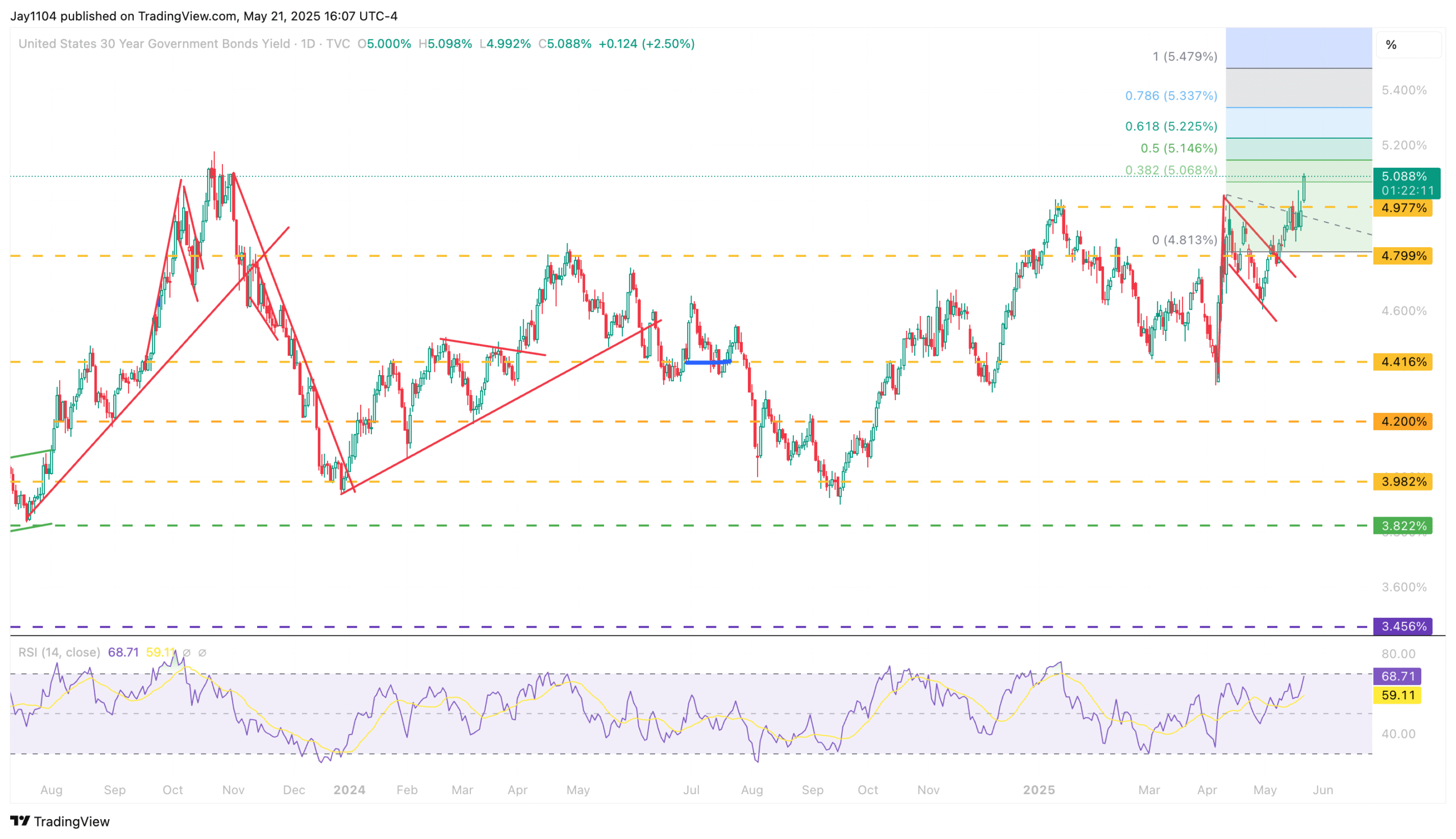Click the Dec label on the time axis
Screen dimensions: 1456x839
click(x=294, y=790)
